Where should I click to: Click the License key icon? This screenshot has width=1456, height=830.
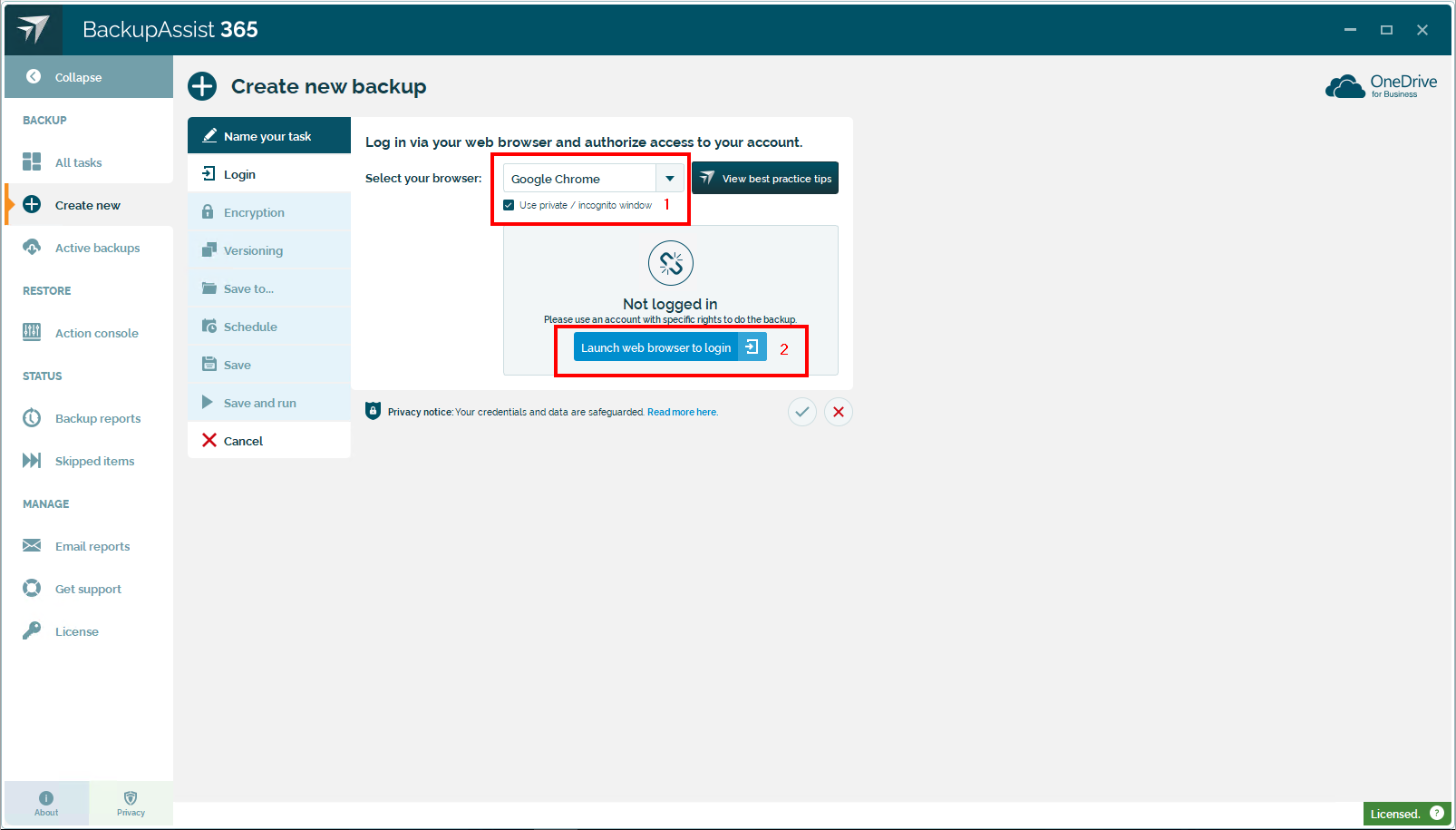click(x=32, y=630)
